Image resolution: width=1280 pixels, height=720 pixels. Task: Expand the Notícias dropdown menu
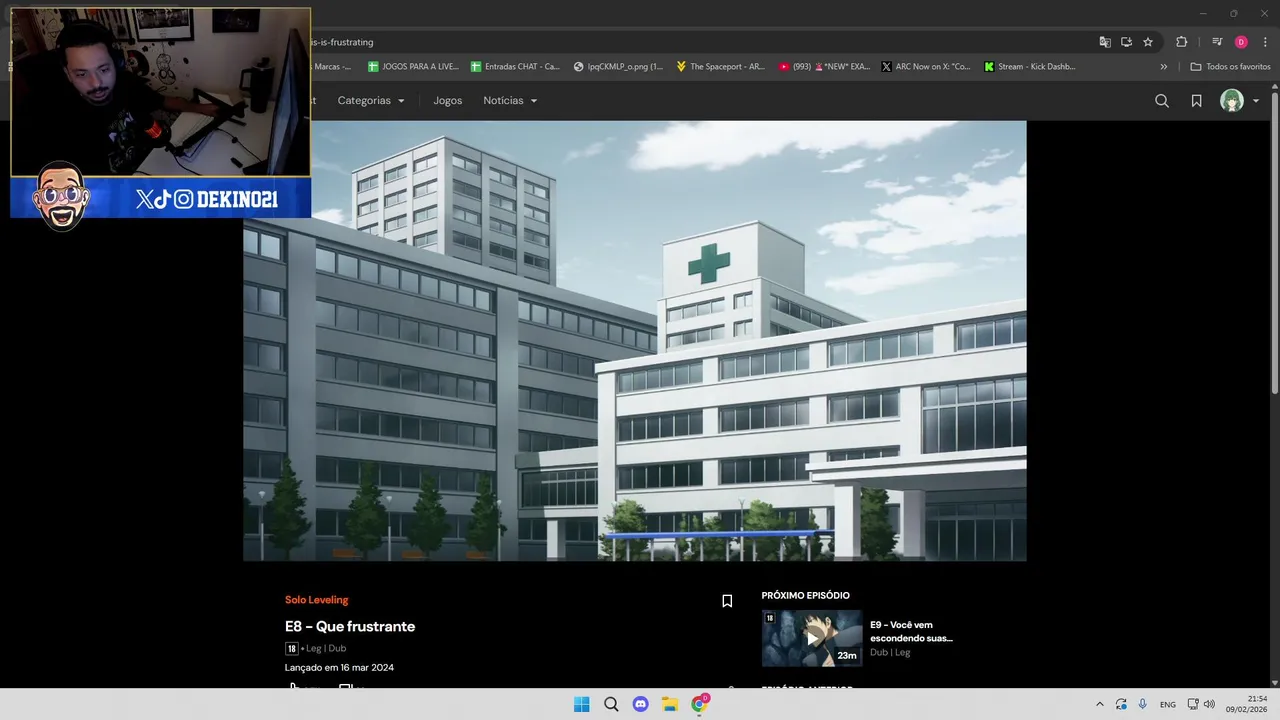tap(510, 101)
